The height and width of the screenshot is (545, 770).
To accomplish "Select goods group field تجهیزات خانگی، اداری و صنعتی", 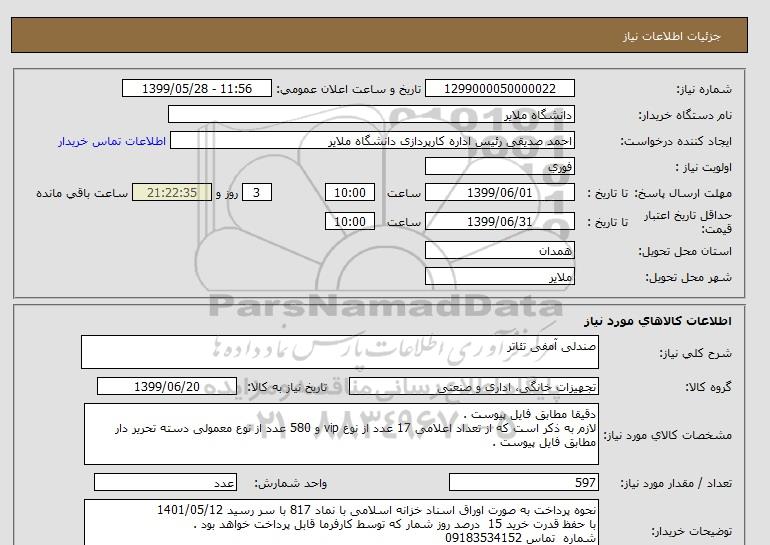I will click(x=473, y=387).
